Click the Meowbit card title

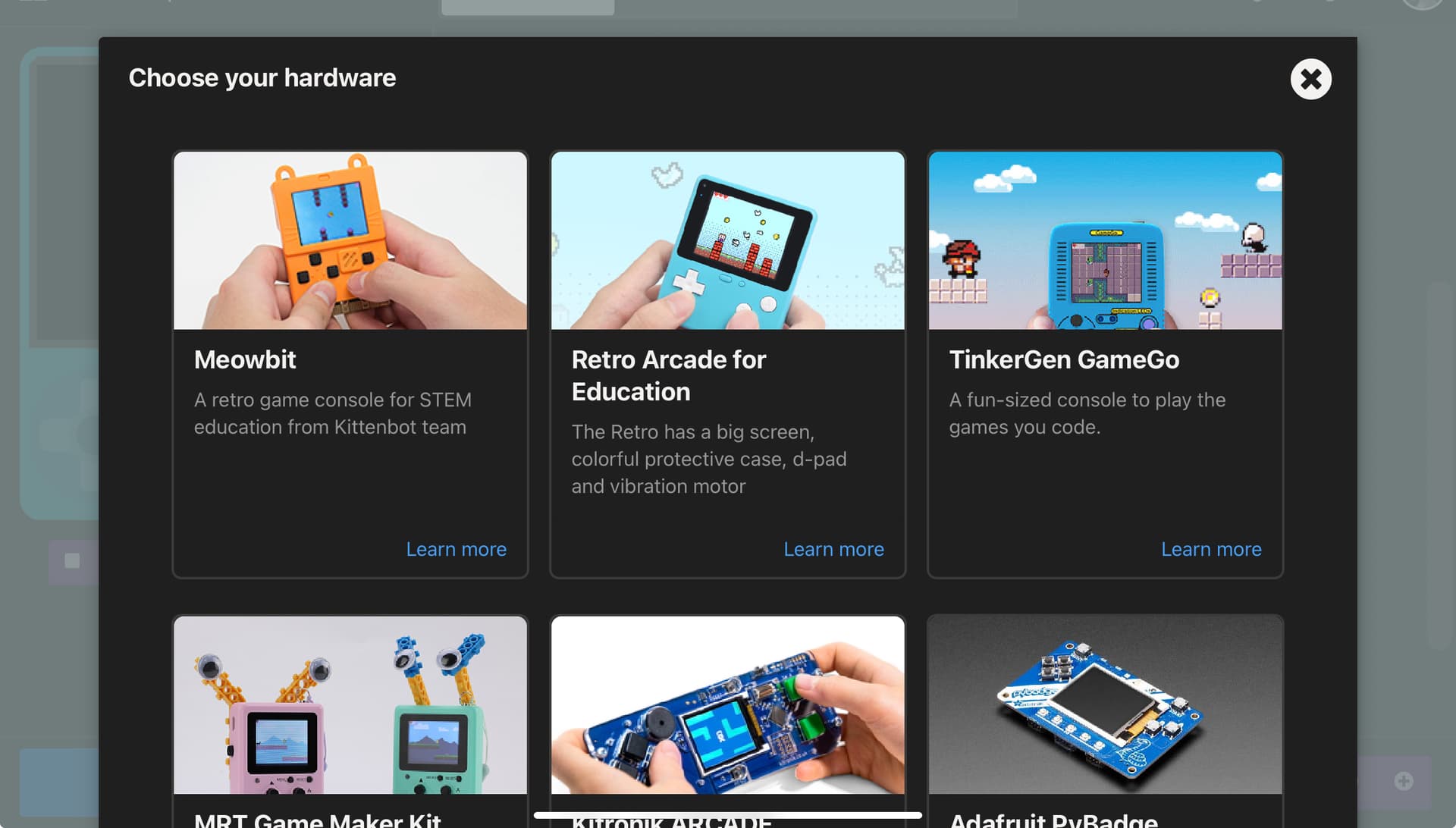click(x=245, y=359)
